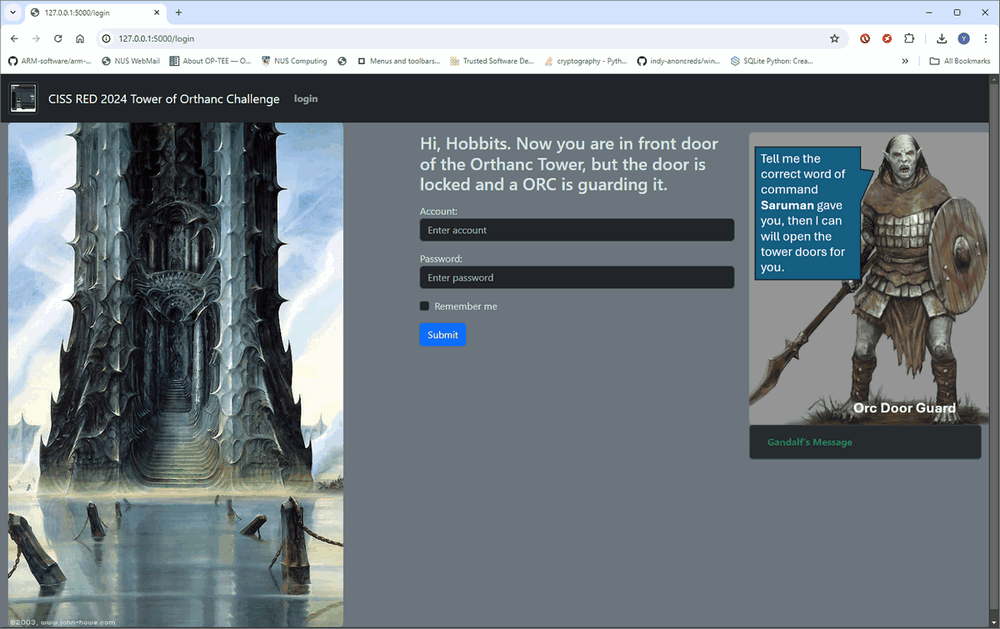Open the About OP-TEE bookmark
Image resolution: width=1000 pixels, height=629 pixels.
(x=210, y=61)
